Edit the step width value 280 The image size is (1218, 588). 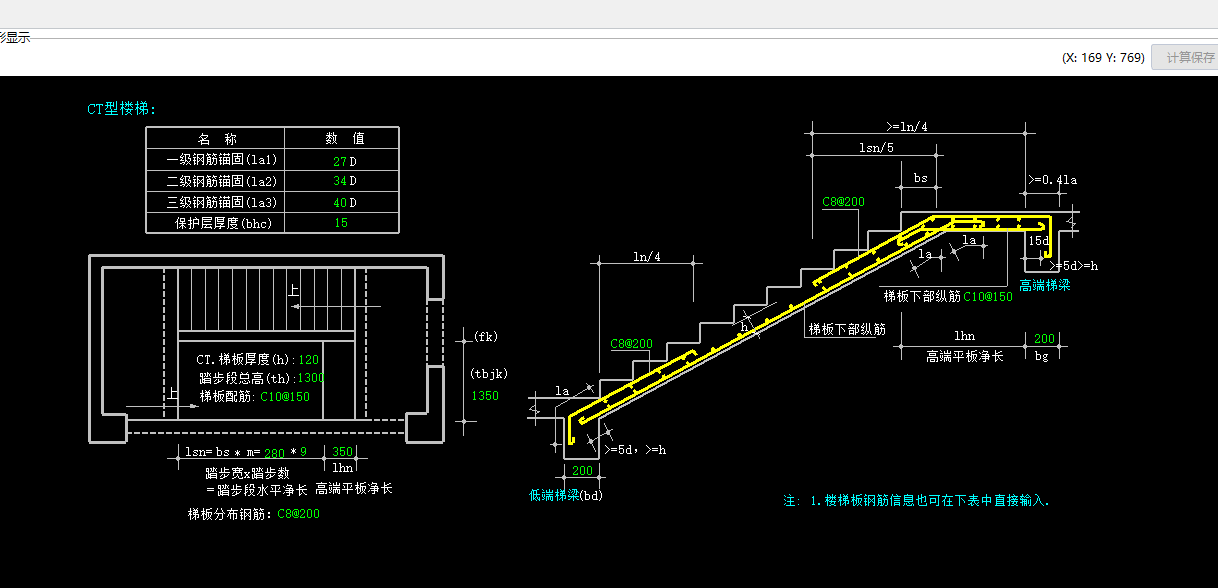[x=274, y=452]
